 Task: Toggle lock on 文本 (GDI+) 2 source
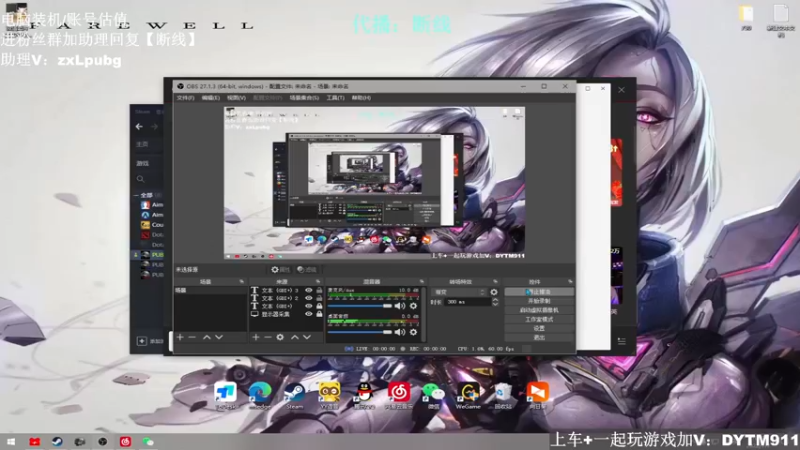[x=319, y=298]
